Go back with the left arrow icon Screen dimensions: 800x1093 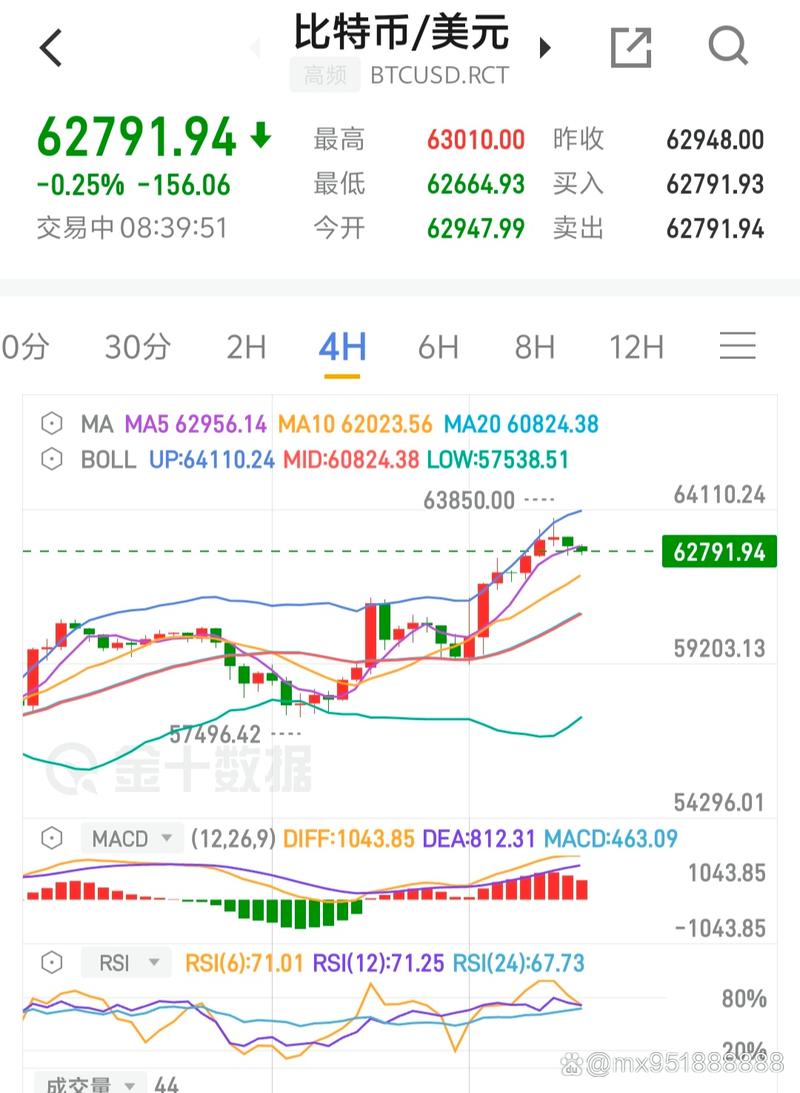51,47
